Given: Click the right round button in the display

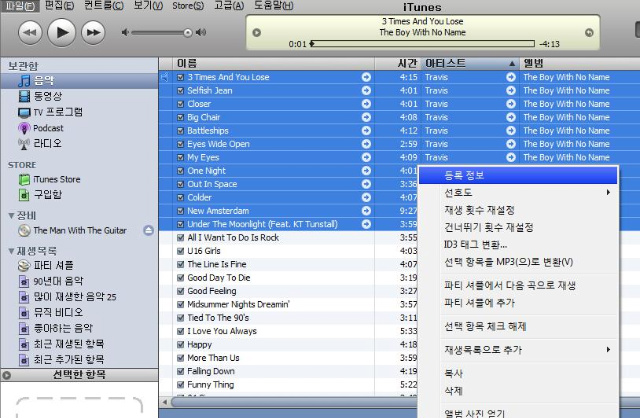Looking at the screenshot, I should (589, 33).
